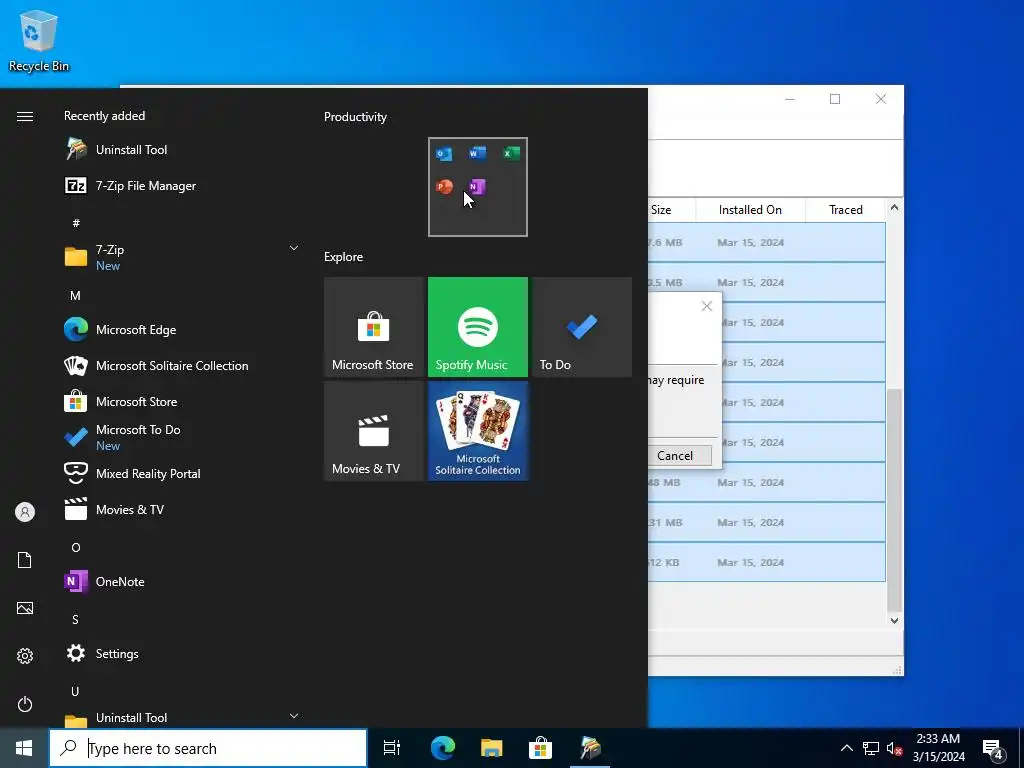Image resolution: width=1024 pixels, height=768 pixels.
Task: Open network status tray icon
Action: pyautogui.click(x=871, y=748)
